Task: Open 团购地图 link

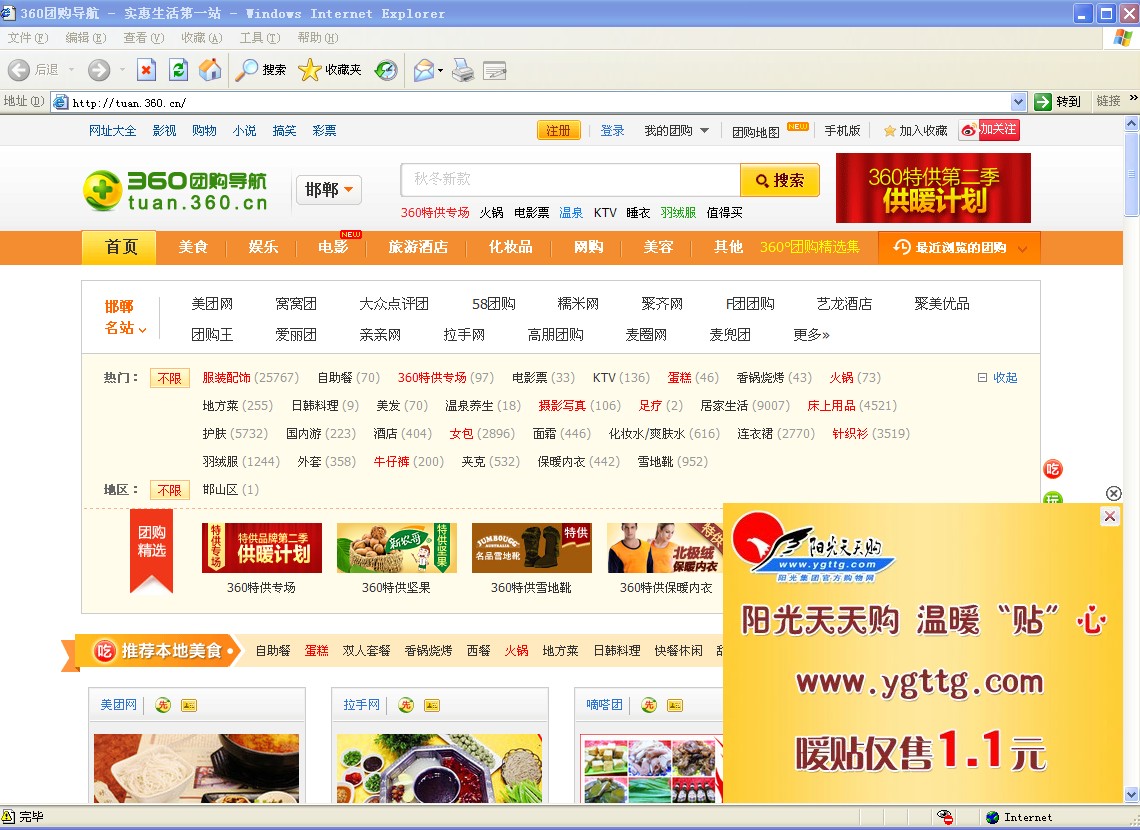Action: (x=755, y=132)
